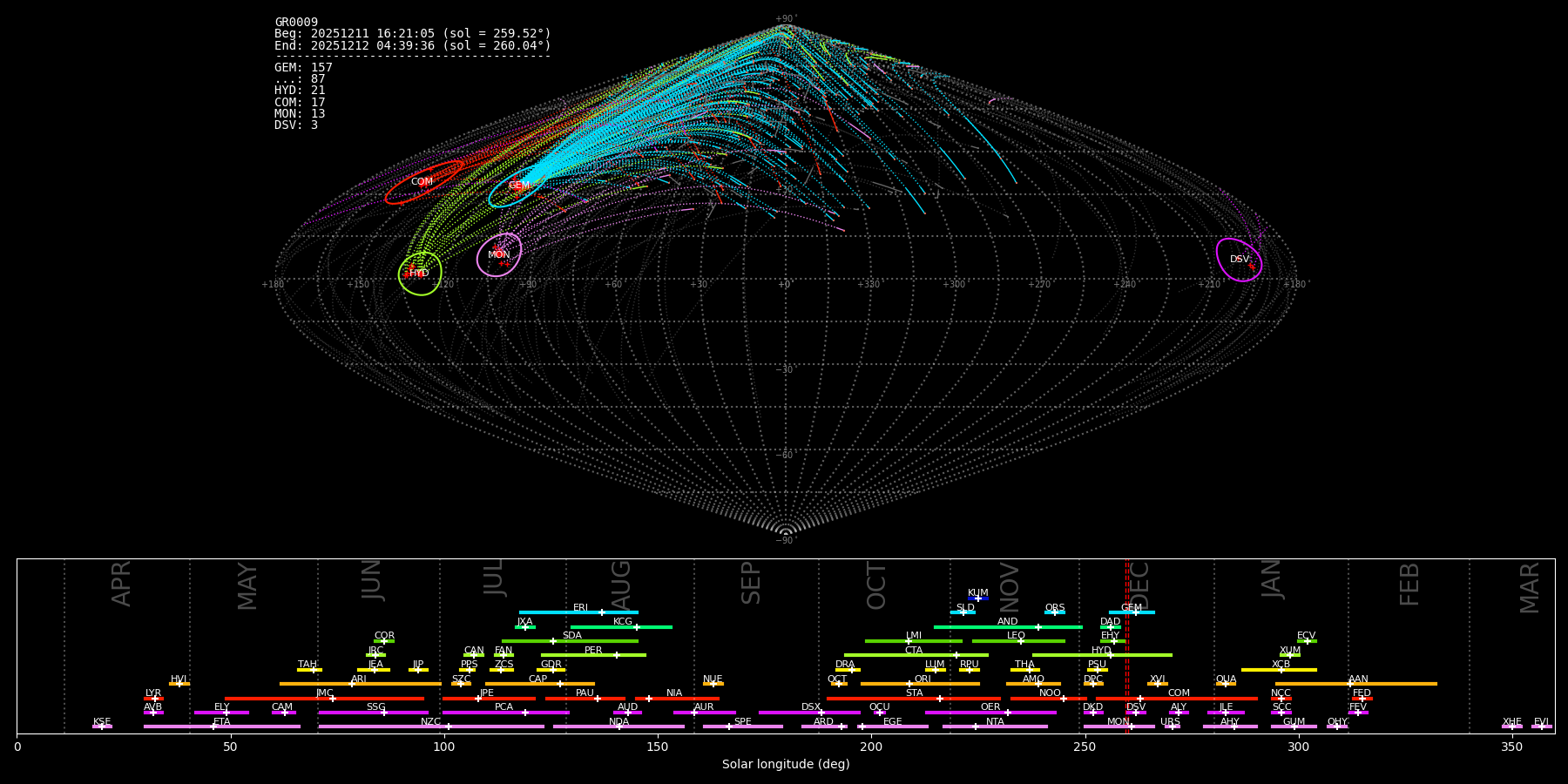Select the red COM radiant ellipse on sky map
Screen dimensions: 1568x784
(423, 182)
